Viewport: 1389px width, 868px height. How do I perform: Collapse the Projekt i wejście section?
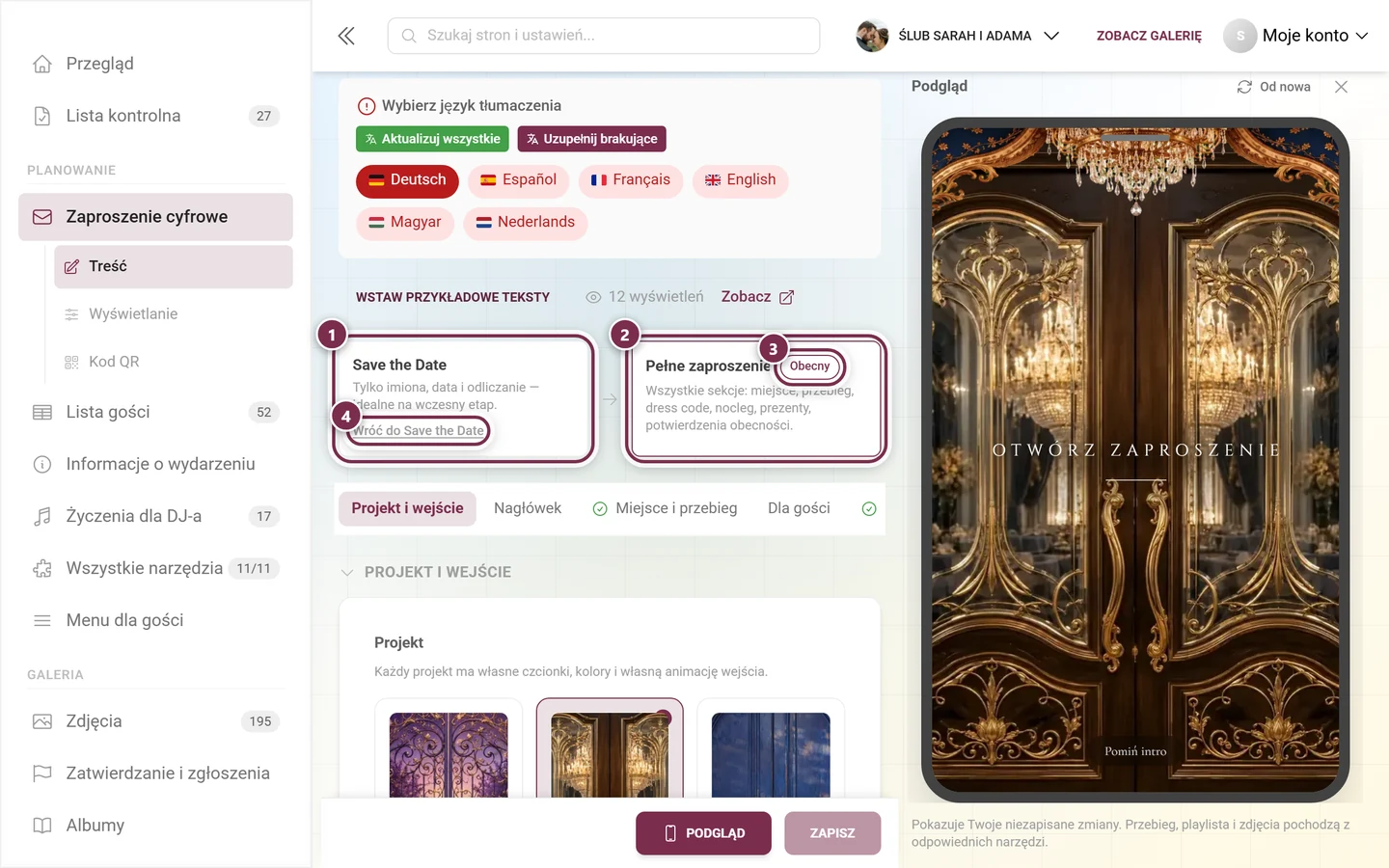click(x=347, y=573)
